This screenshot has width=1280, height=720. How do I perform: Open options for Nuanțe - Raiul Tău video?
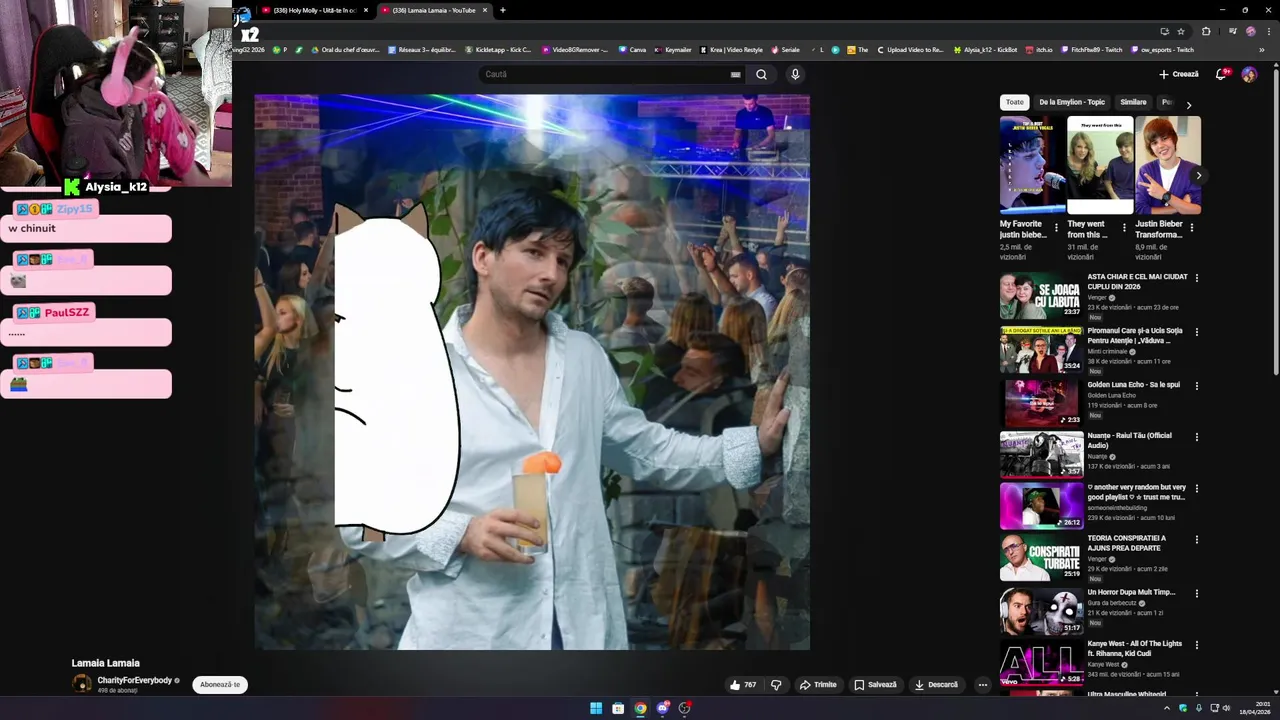[1196, 437]
